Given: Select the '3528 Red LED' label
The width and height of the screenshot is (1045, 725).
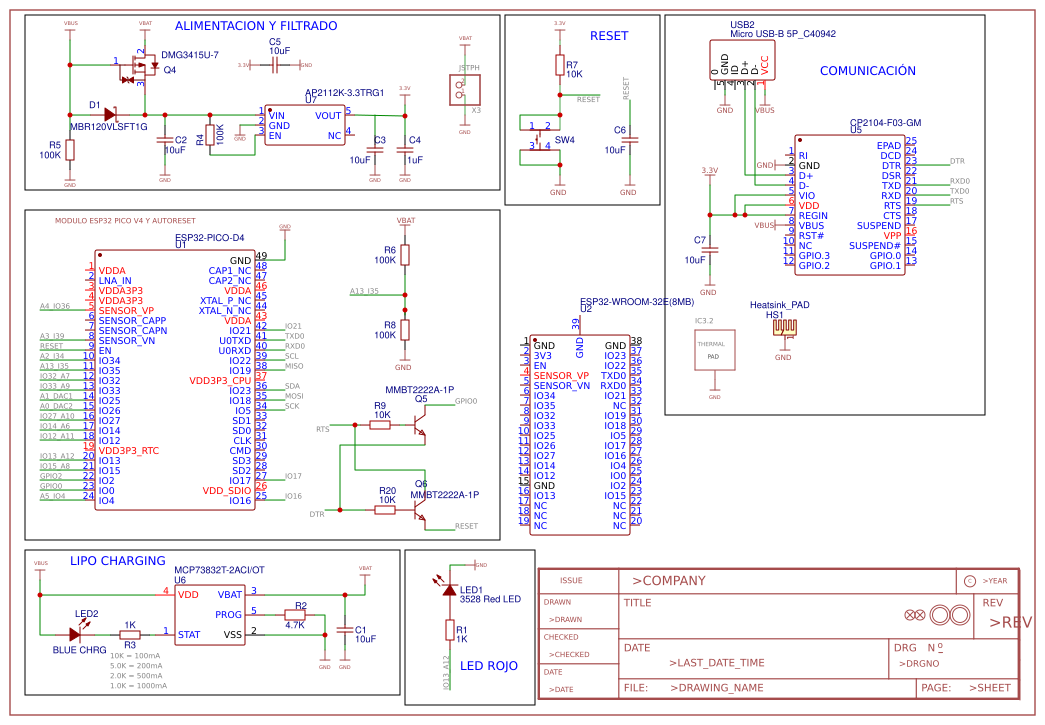Looking at the screenshot, I should tap(491, 599).
